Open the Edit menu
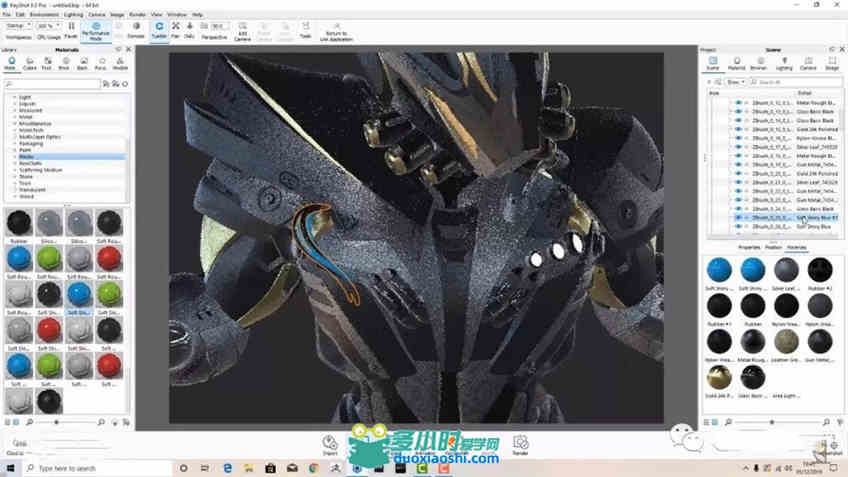This screenshot has width=848, height=477. coord(20,15)
